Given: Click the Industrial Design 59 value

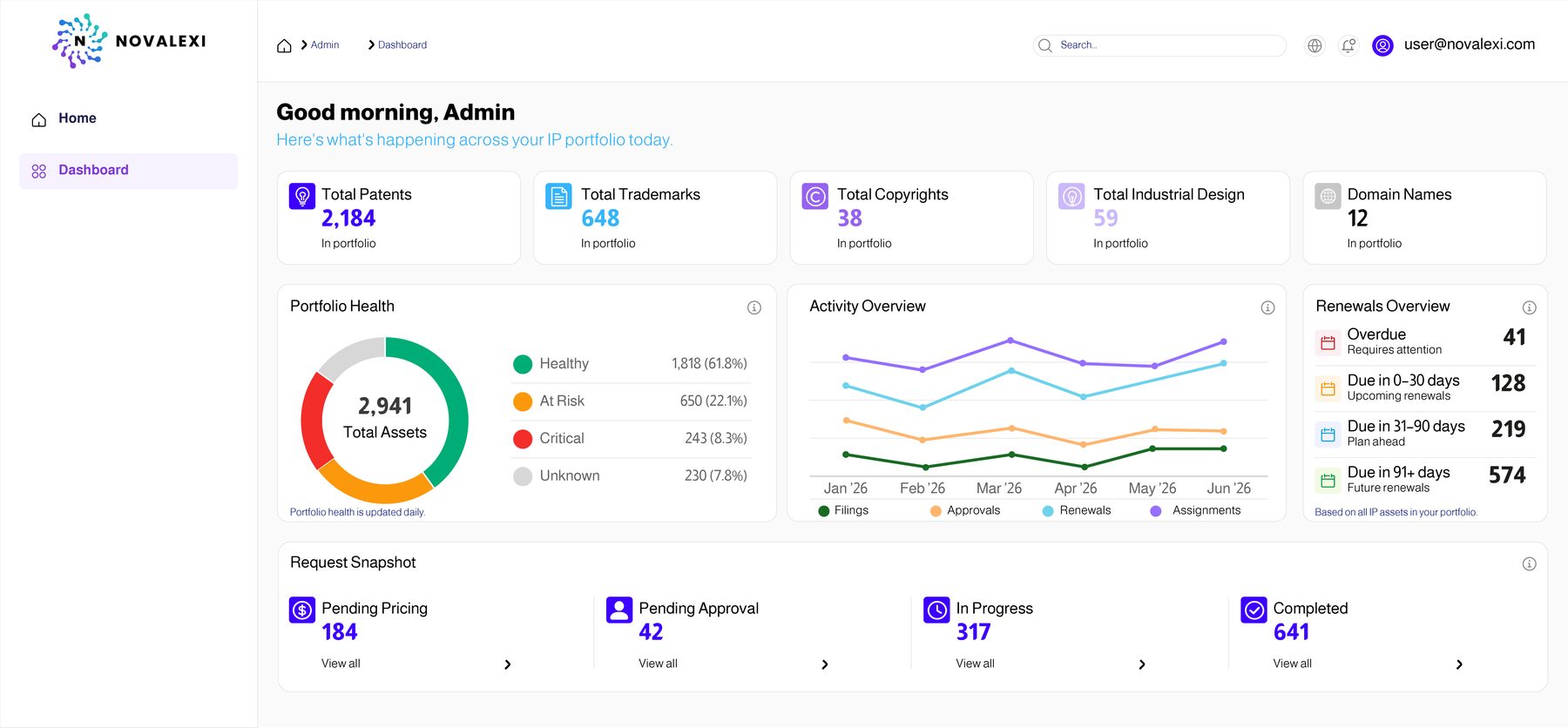Looking at the screenshot, I should pyautogui.click(x=1105, y=219).
